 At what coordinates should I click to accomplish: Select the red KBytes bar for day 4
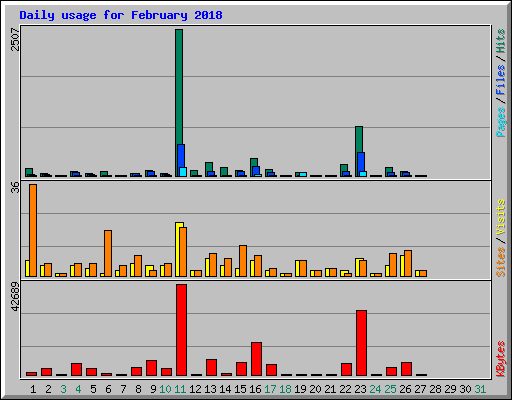tap(76, 370)
